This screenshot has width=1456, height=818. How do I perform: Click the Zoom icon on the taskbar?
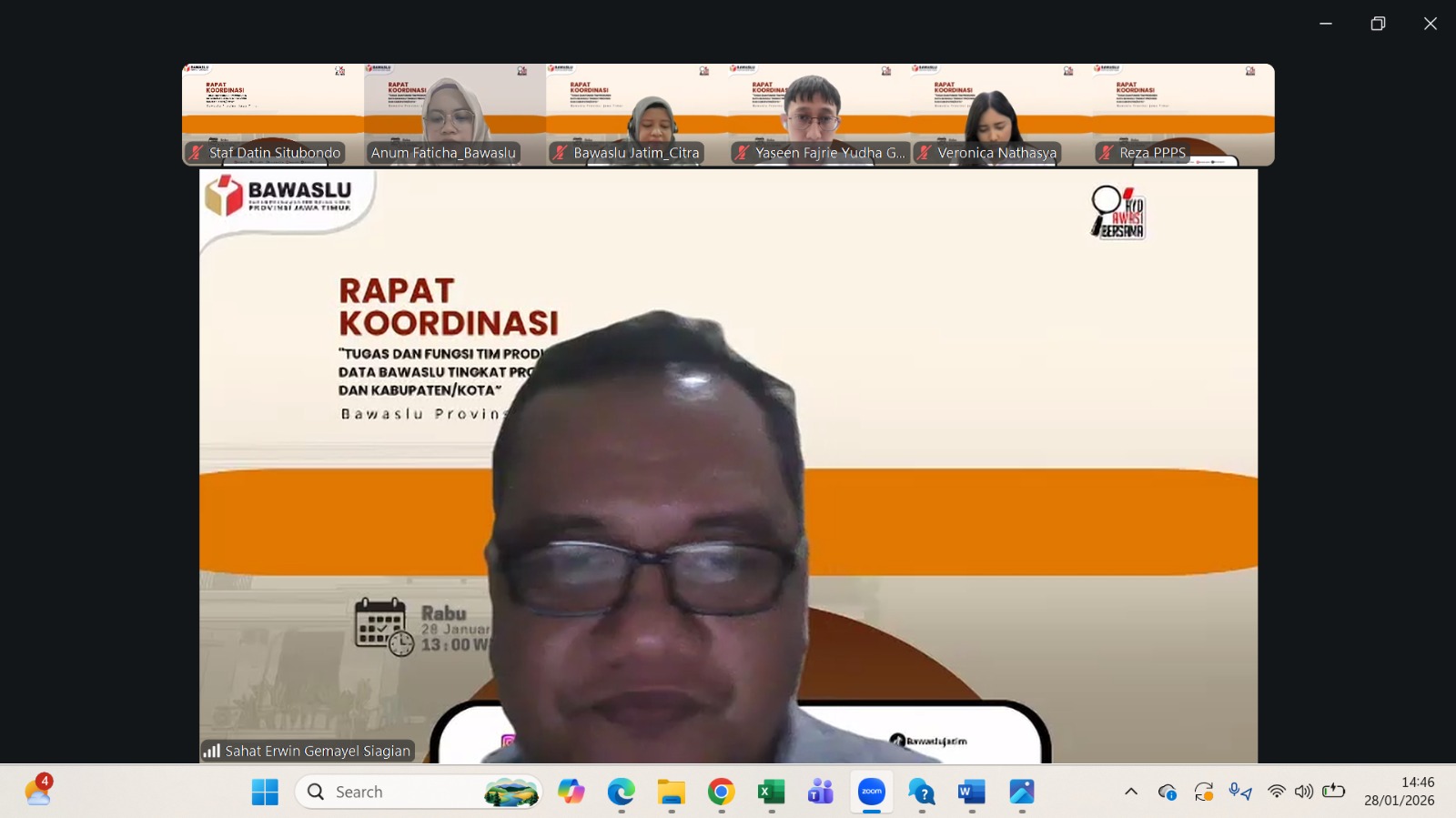(x=872, y=793)
